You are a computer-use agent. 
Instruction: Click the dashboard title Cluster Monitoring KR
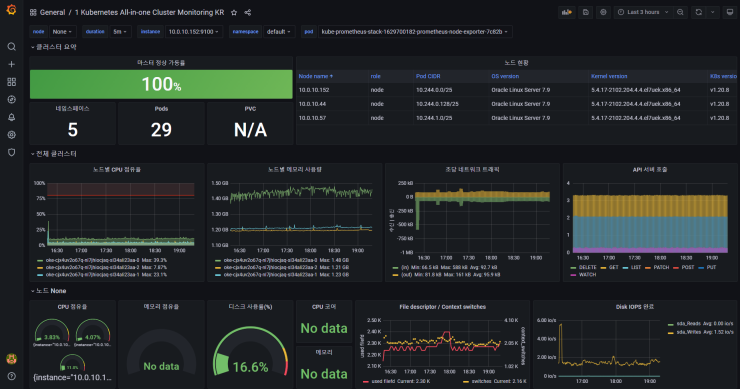[149, 13]
